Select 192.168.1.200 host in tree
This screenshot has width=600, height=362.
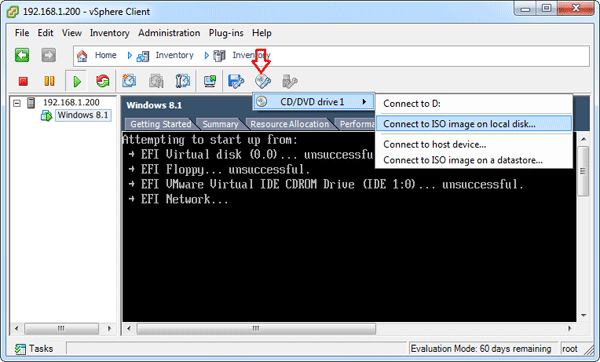coord(71,102)
